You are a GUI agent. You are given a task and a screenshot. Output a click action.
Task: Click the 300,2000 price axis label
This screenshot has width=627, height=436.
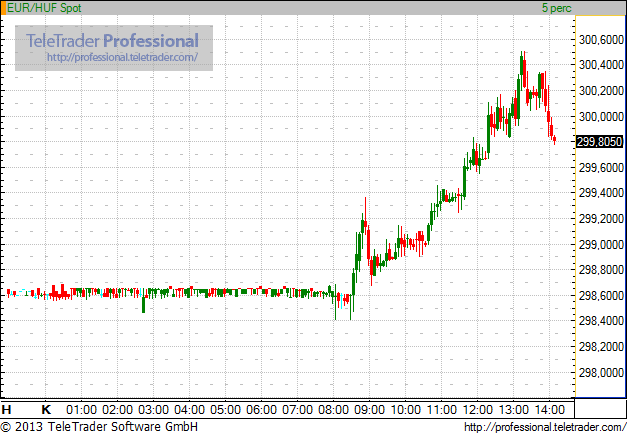tap(601, 91)
